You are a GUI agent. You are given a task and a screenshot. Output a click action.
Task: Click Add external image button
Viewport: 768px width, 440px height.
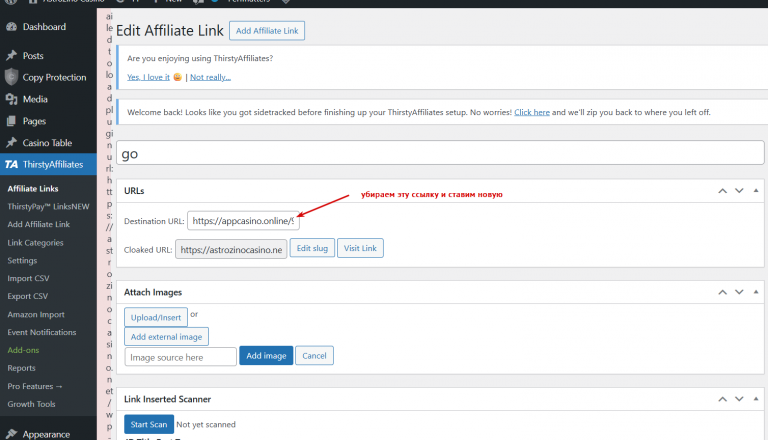coord(167,337)
